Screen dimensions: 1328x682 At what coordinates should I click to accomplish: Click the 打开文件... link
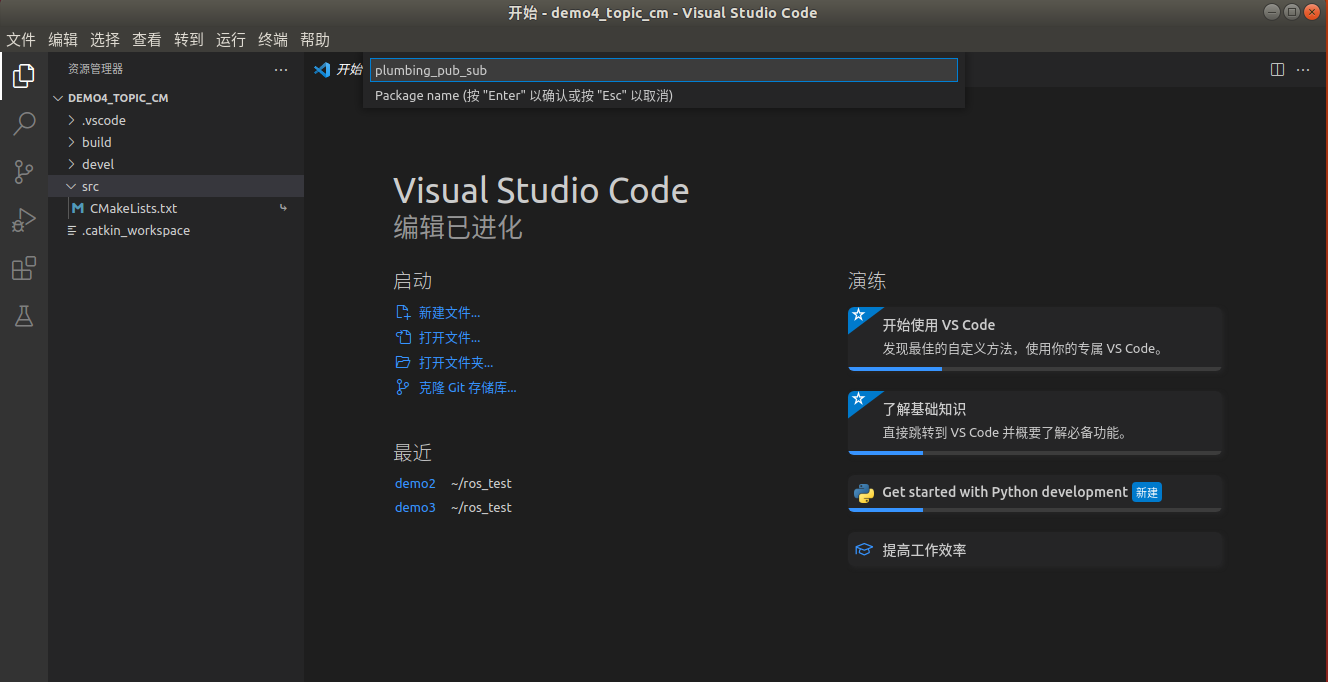449,338
